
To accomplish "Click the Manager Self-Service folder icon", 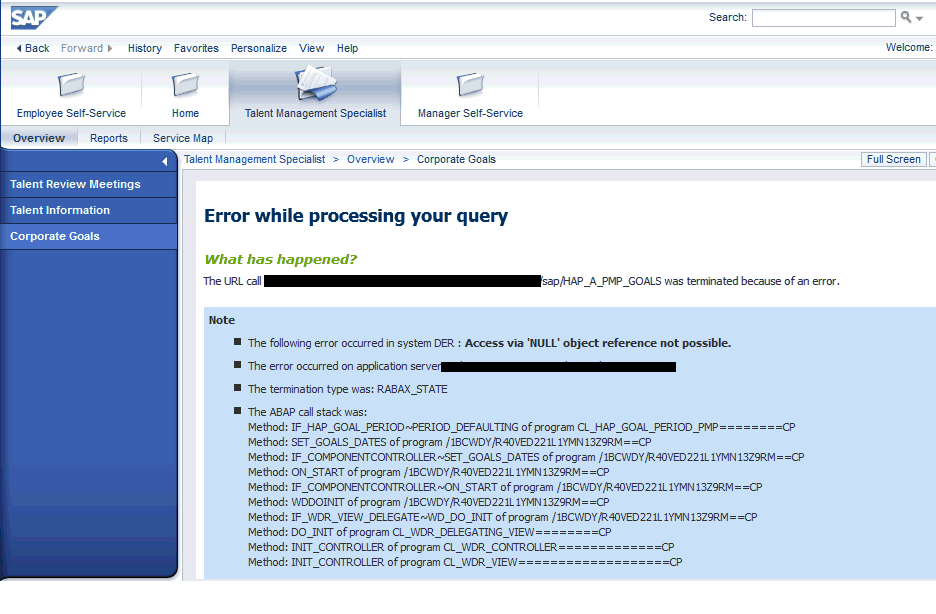I will [x=470, y=84].
